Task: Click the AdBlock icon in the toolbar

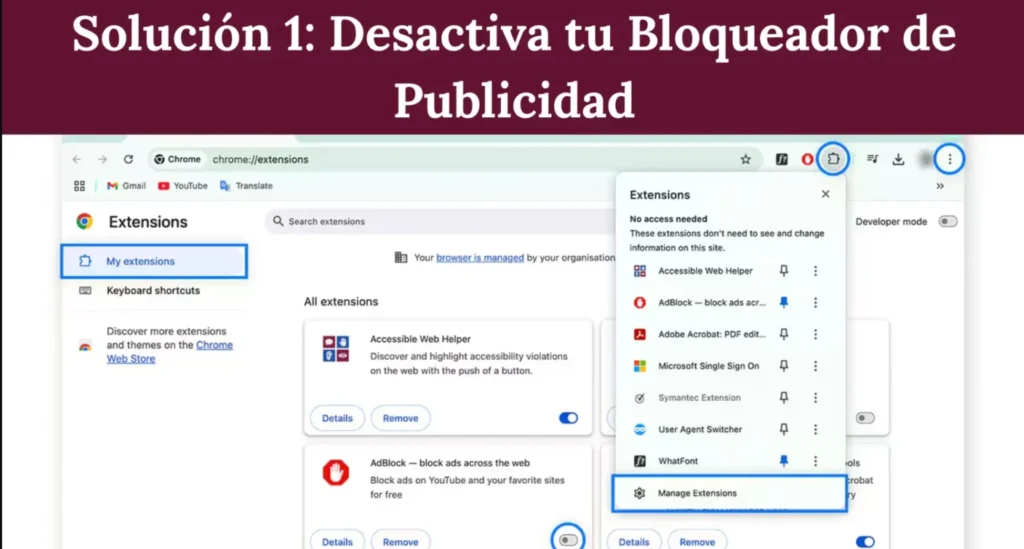Action: coord(807,159)
